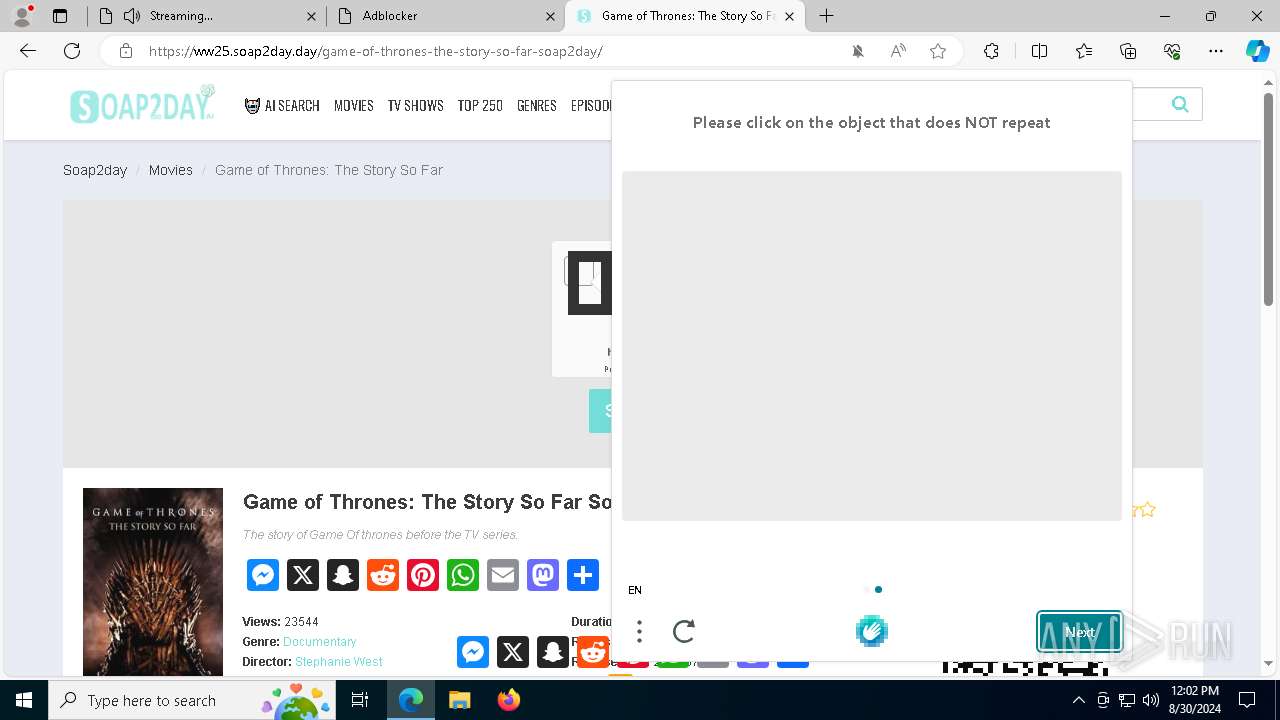Mute the Streaming tab audio icon

click(x=132, y=16)
